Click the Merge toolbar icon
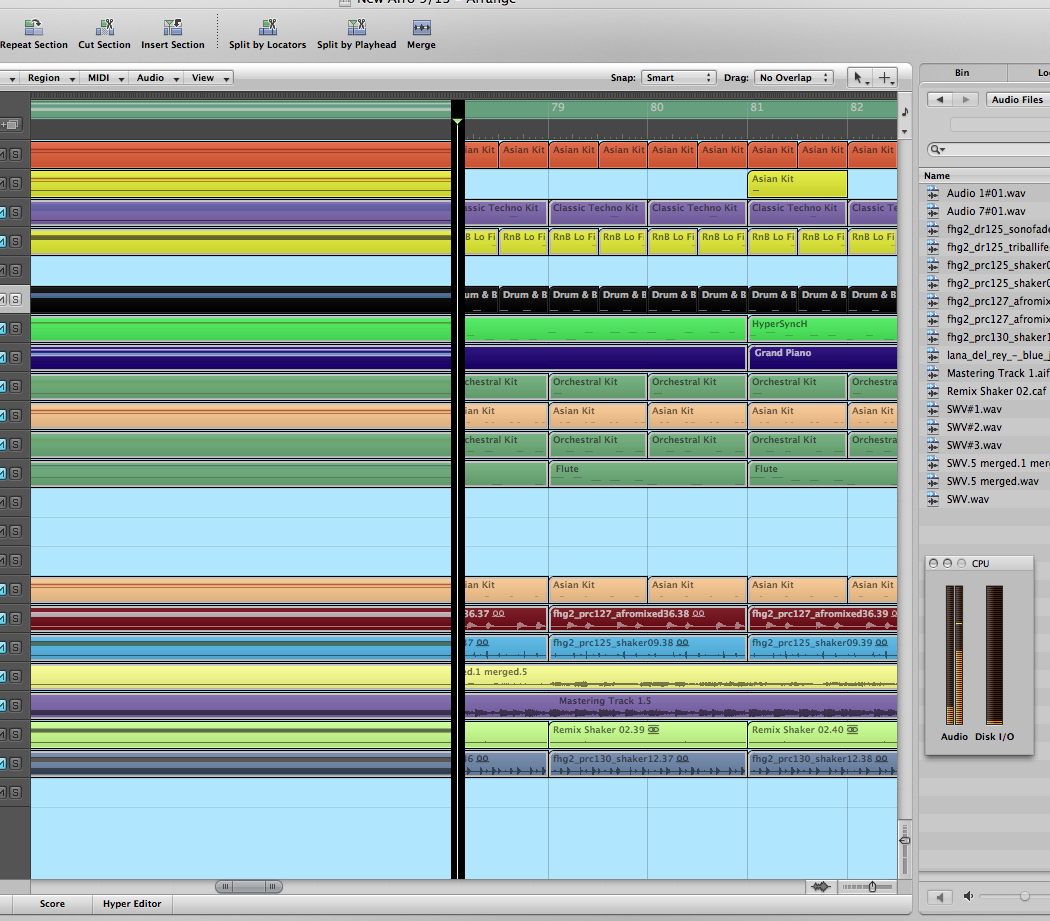 coord(421,28)
